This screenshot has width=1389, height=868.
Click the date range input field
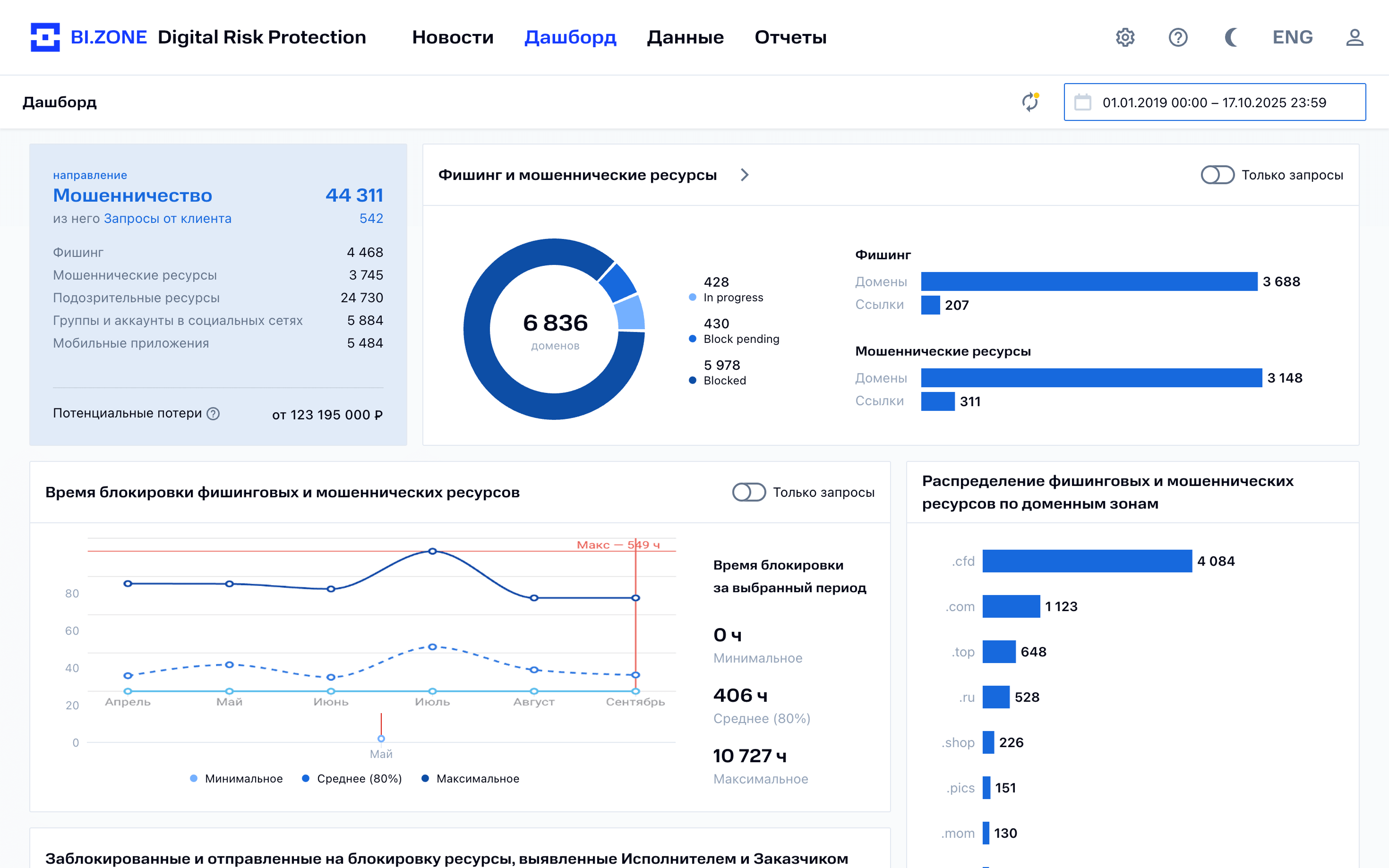point(1215,102)
